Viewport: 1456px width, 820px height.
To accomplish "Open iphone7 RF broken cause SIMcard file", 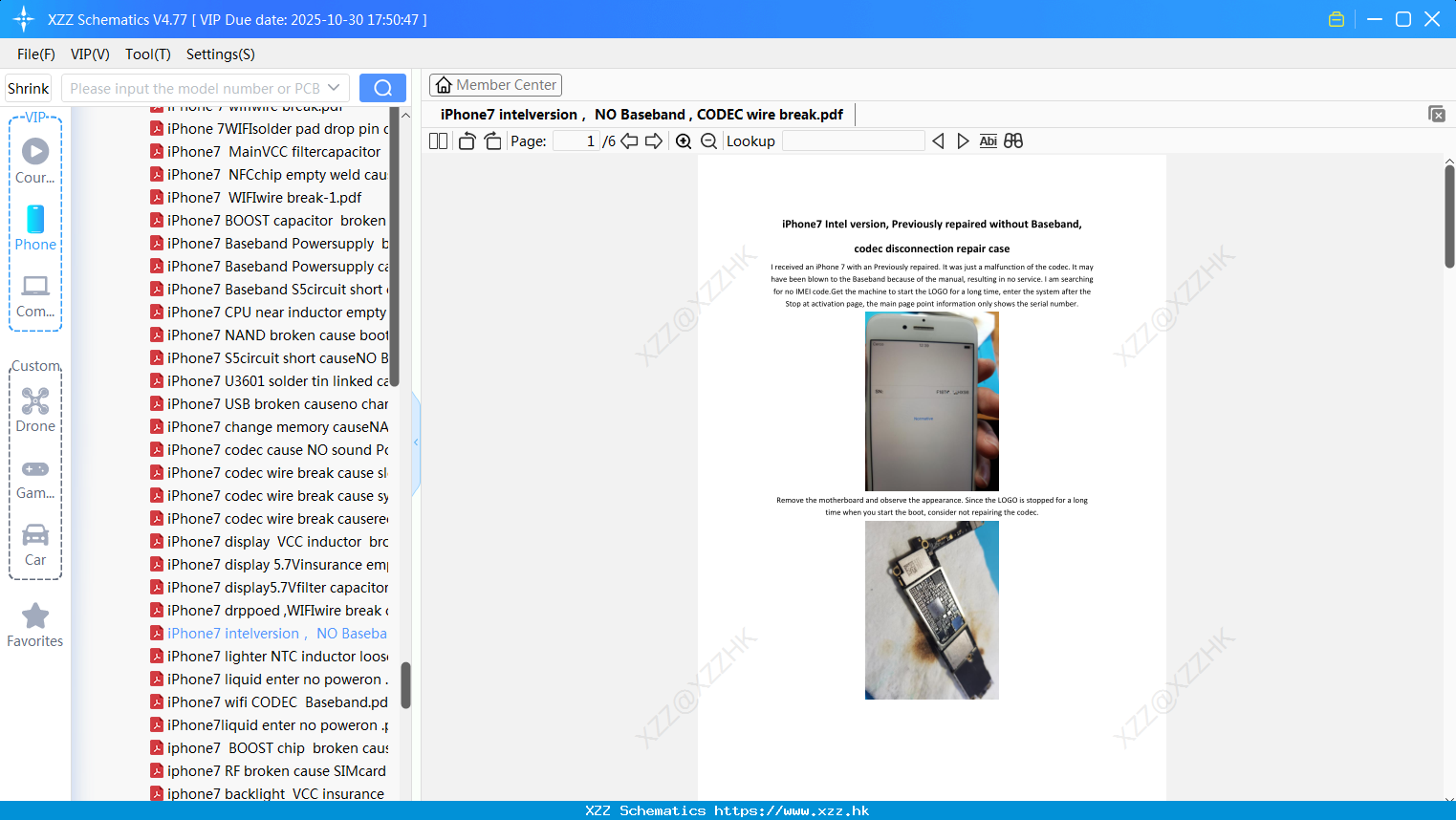I will [269, 771].
